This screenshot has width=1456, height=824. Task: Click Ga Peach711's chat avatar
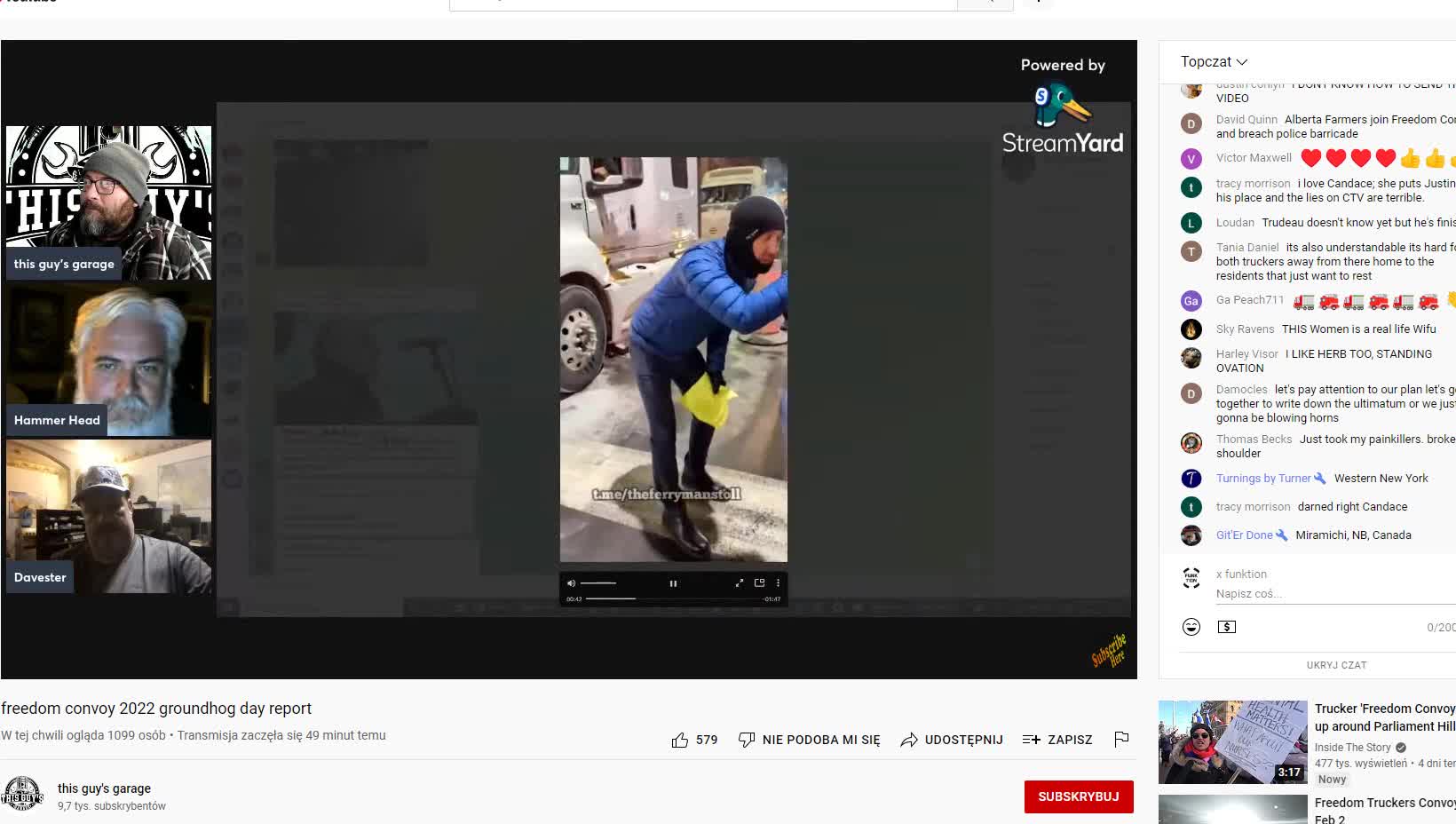pos(1191,301)
